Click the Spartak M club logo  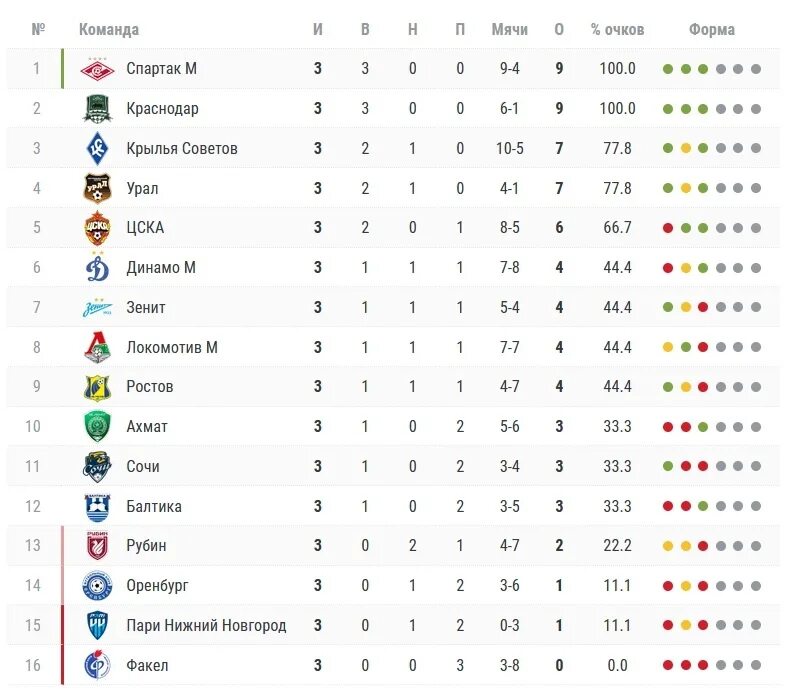click(97, 69)
